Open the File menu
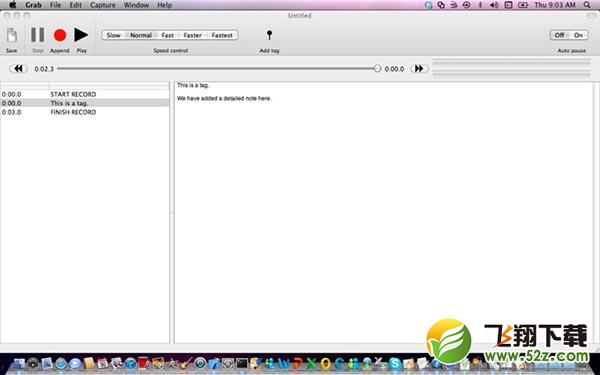 pos(55,5)
